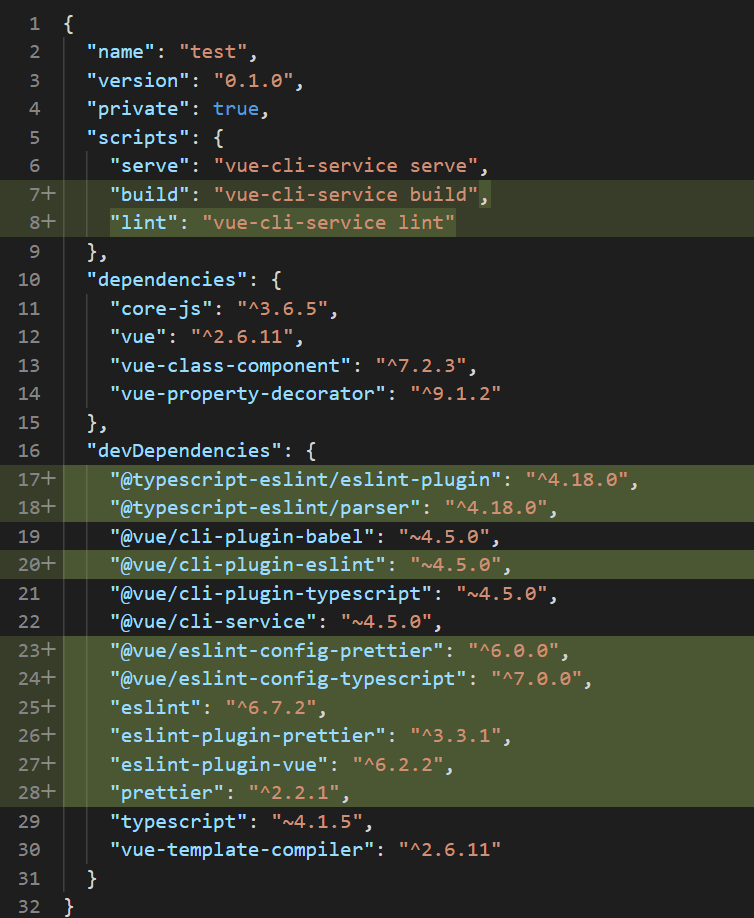Click "@vue/cli-plugin-babel" key
The image size is (754, 918).
coord(242,536)
